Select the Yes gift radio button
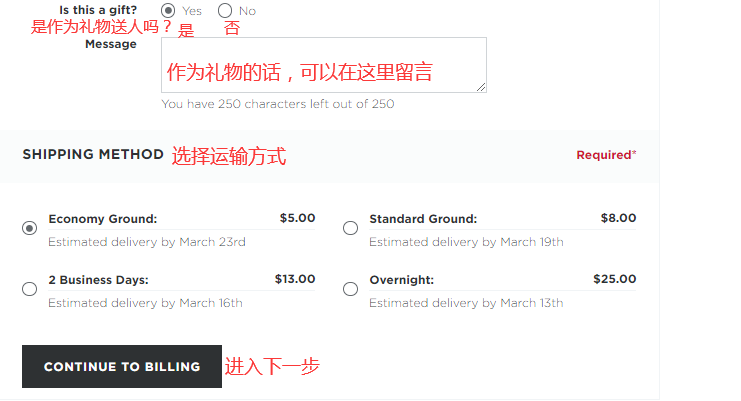Viewport: 741px width, 401px height. (x=168, y=10)
